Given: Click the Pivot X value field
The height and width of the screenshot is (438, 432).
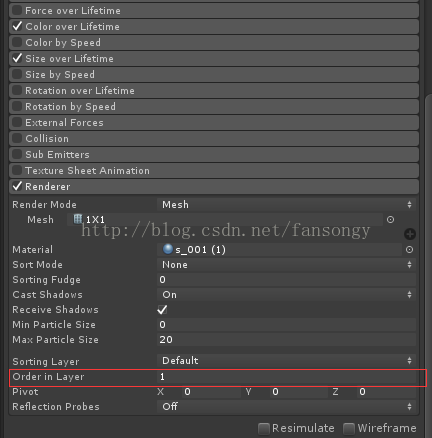Looking at the screenshot, I should click(212, 392).
